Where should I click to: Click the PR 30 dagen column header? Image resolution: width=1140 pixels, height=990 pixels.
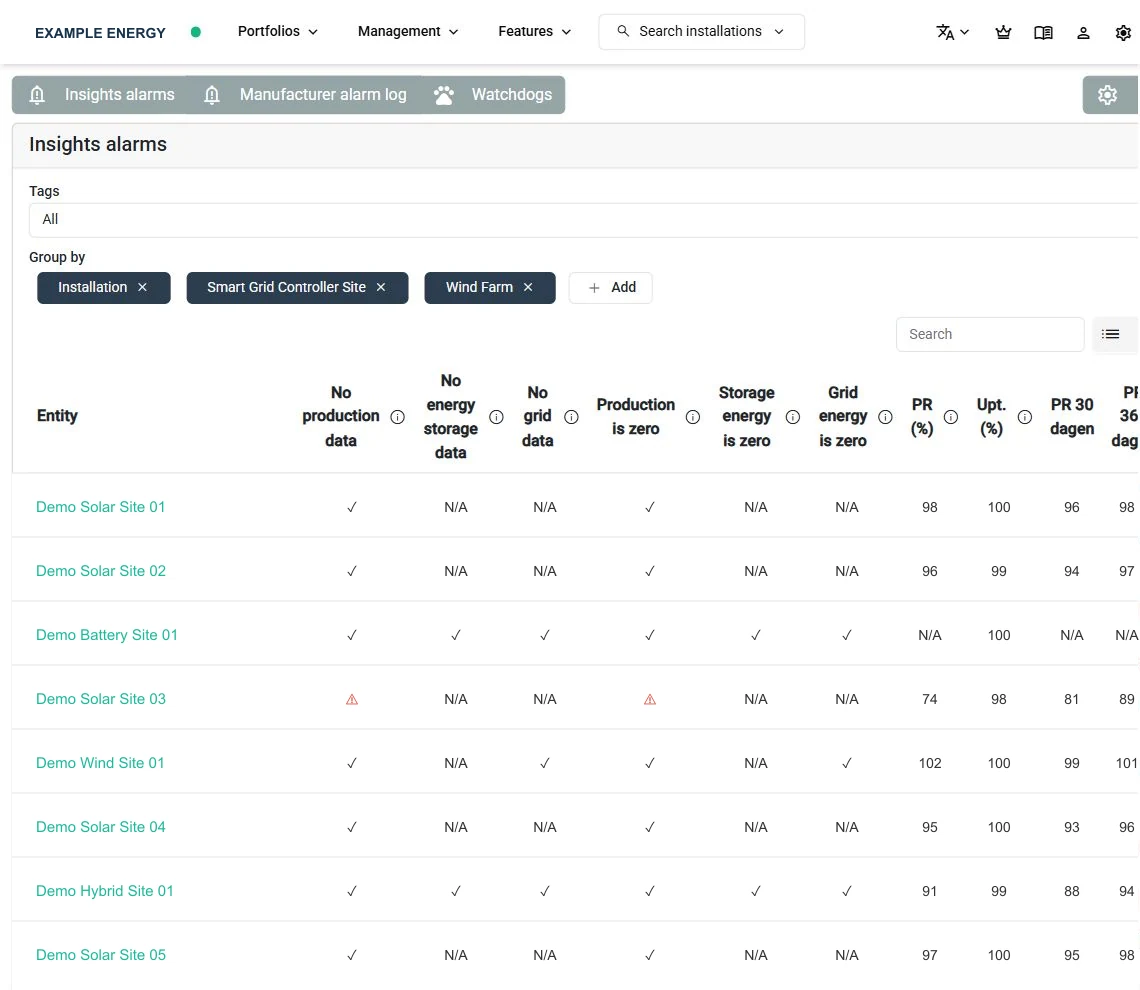(1072, 416)
